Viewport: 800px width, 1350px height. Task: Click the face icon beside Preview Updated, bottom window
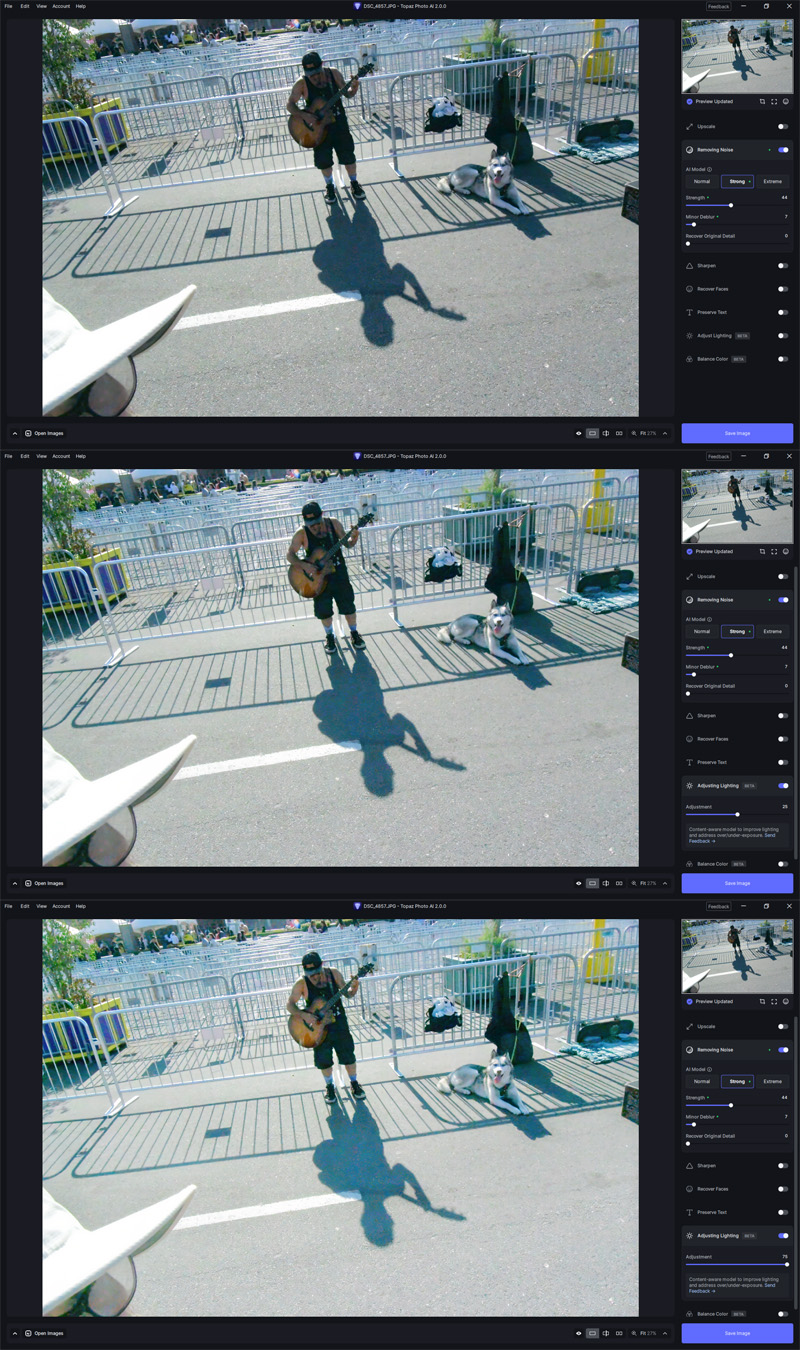click(786, 1001)
